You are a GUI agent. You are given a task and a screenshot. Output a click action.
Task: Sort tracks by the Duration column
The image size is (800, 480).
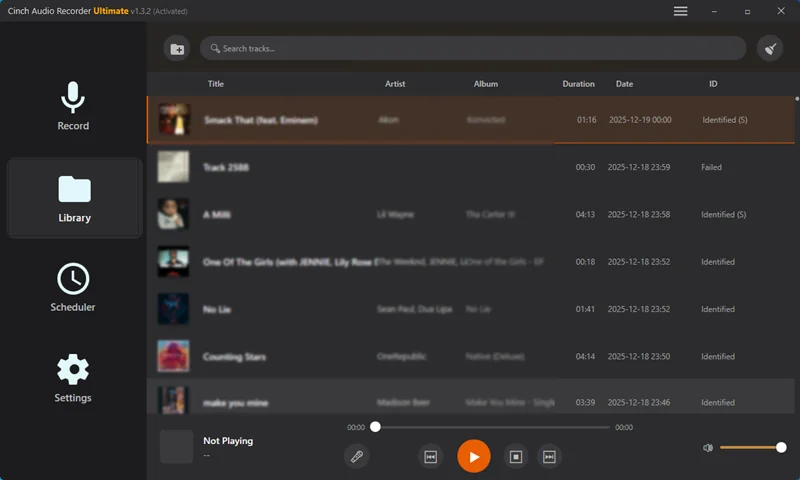click(579, 84)
